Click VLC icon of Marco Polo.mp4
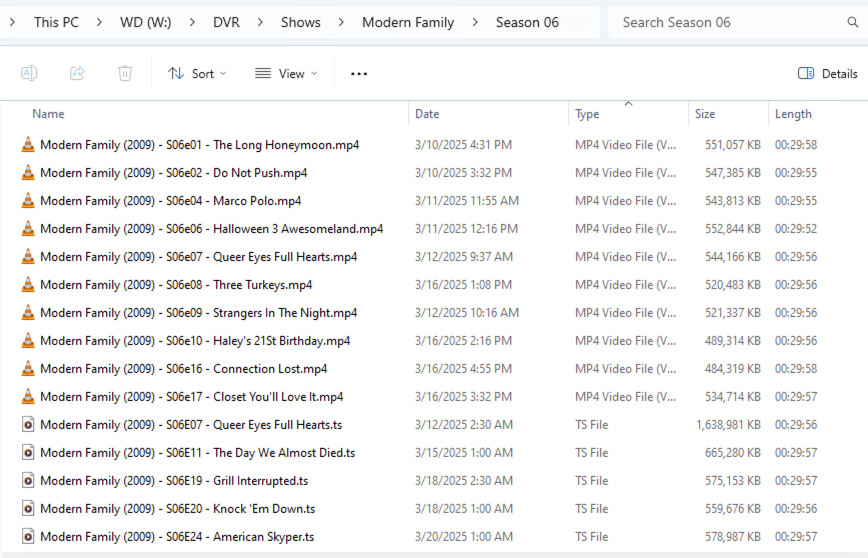The width and height of the screenshot is (868, 558). [x=28, y=200]
